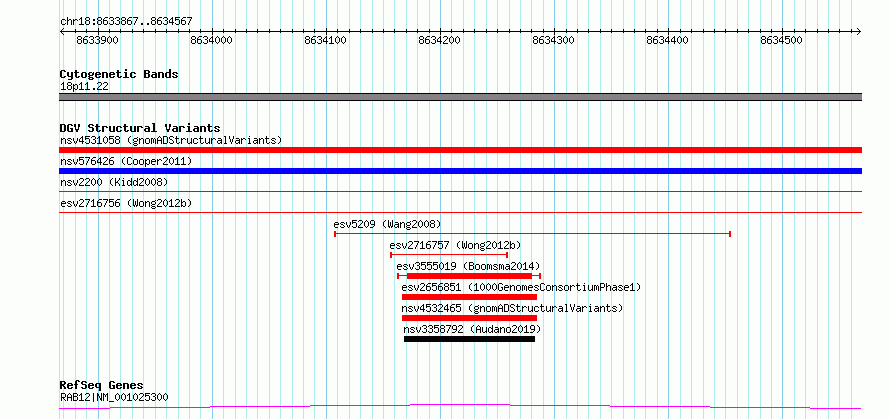Select the RefSeq Genes track heading
Viewport: 890px width, 419px height.
(x=102, y=386)
